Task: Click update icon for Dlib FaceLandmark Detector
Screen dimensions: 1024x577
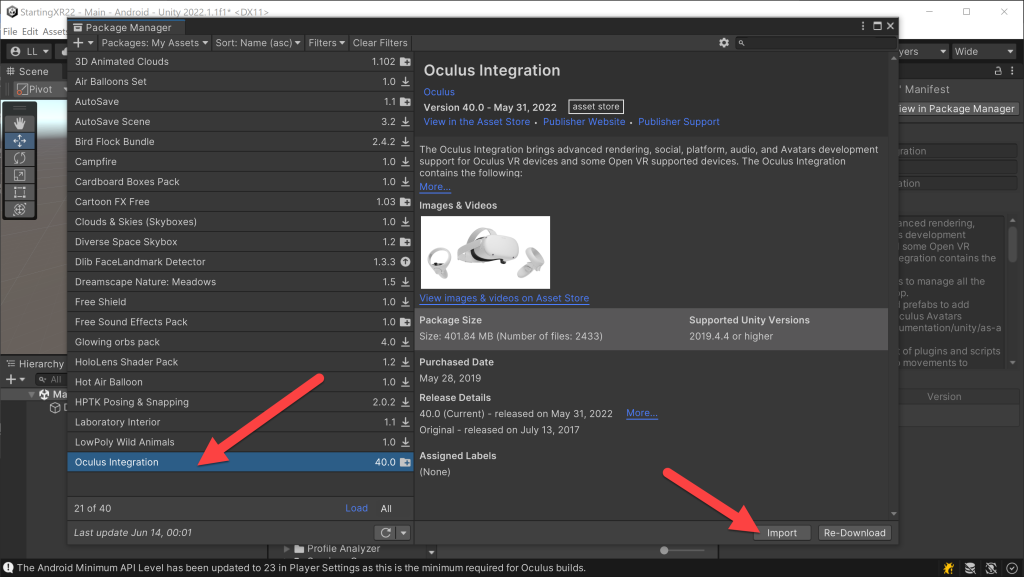Action: (406, 262)
